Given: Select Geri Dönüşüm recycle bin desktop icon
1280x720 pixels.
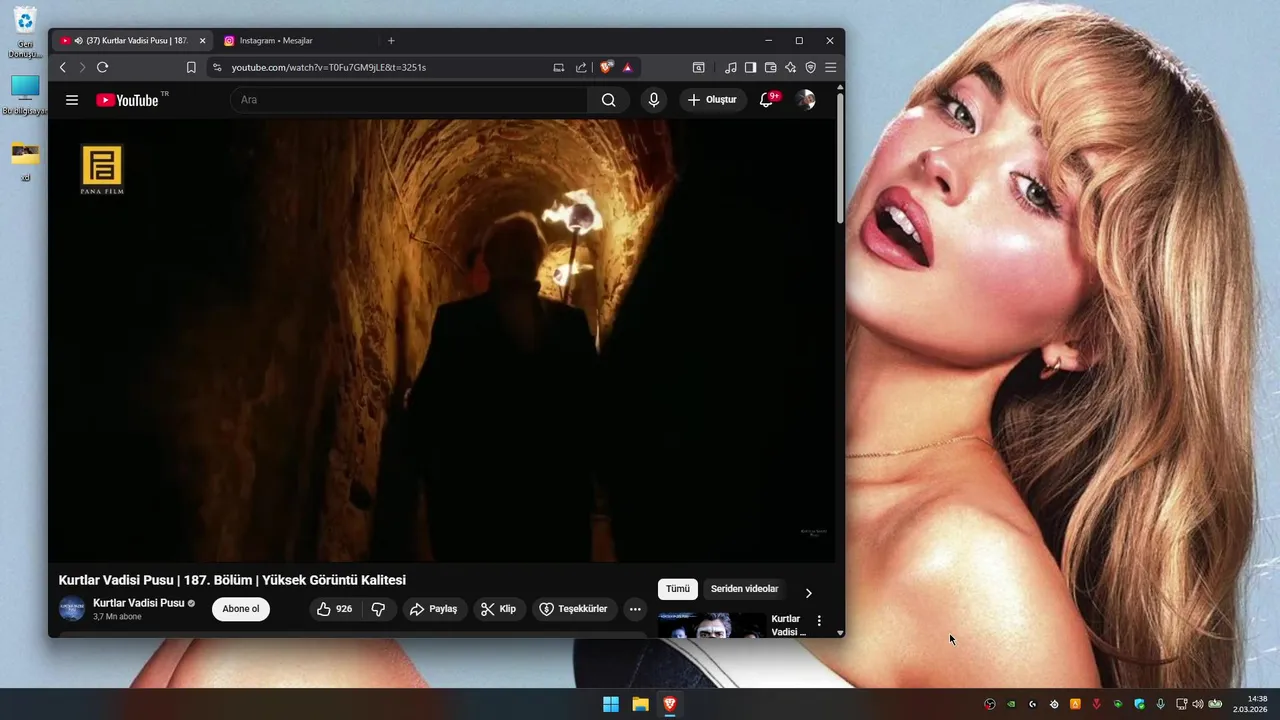Looking at the screenshot, I should click(x=25, y=32).
